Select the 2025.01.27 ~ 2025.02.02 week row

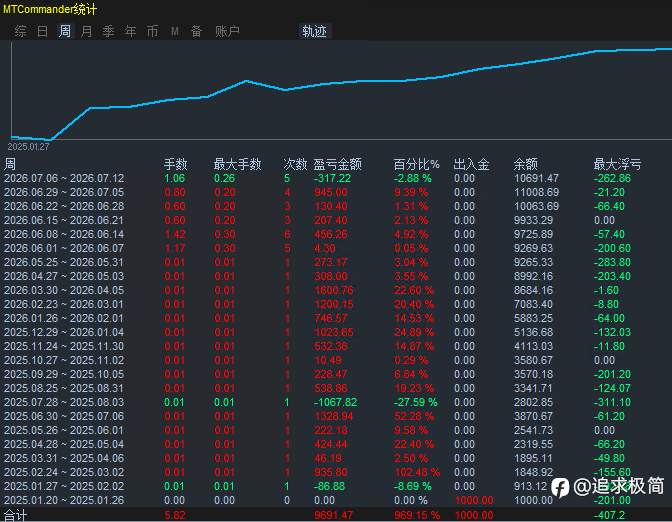[336, 486]
